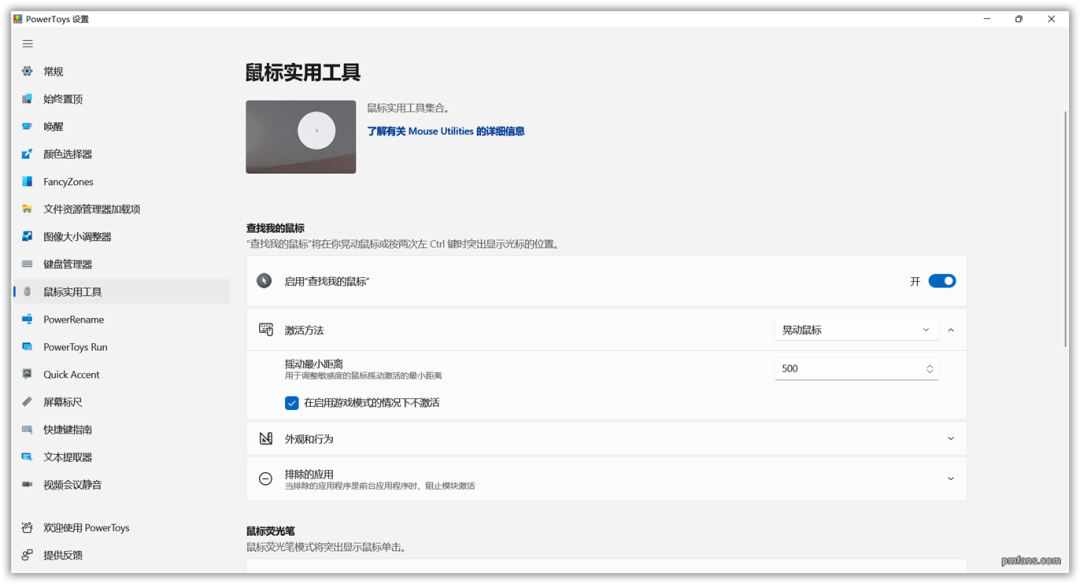Click the 文本提取器 icon

pos(27,457)
